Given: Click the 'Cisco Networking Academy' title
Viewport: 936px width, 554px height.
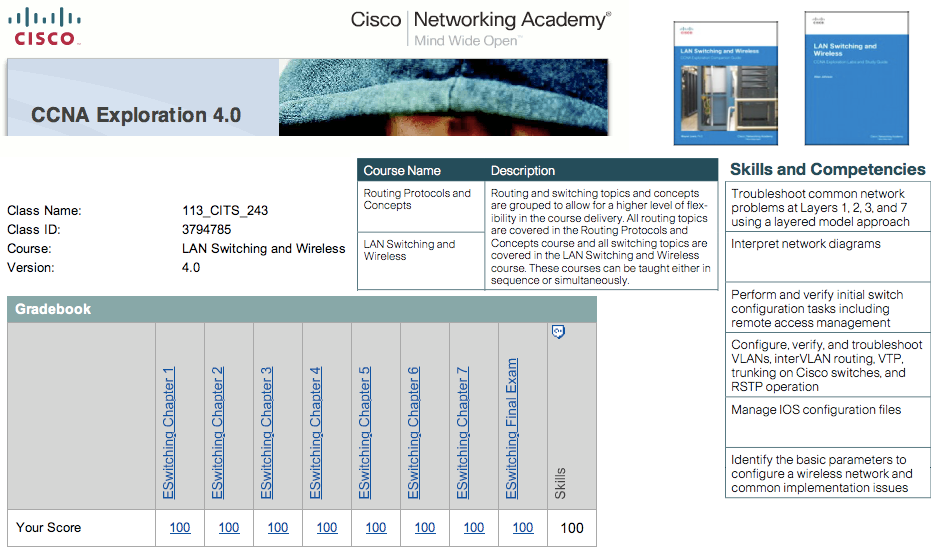Looking at the screenshot, I should (481, 19).
